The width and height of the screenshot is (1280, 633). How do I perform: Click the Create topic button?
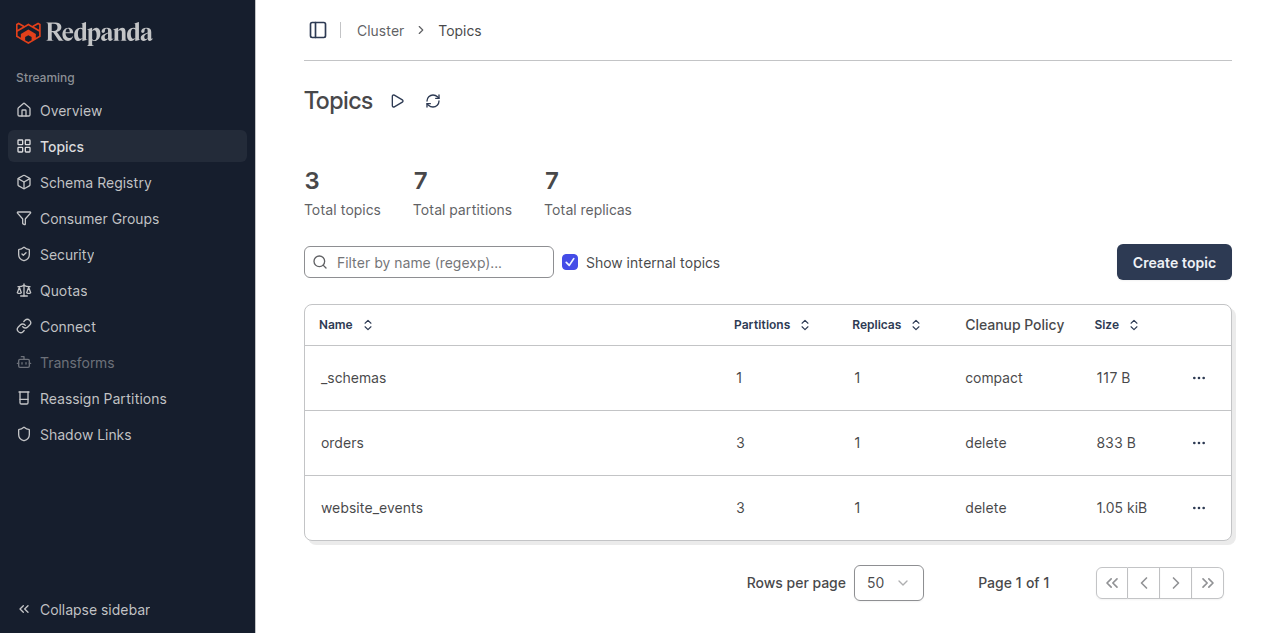coord(1174,262)
